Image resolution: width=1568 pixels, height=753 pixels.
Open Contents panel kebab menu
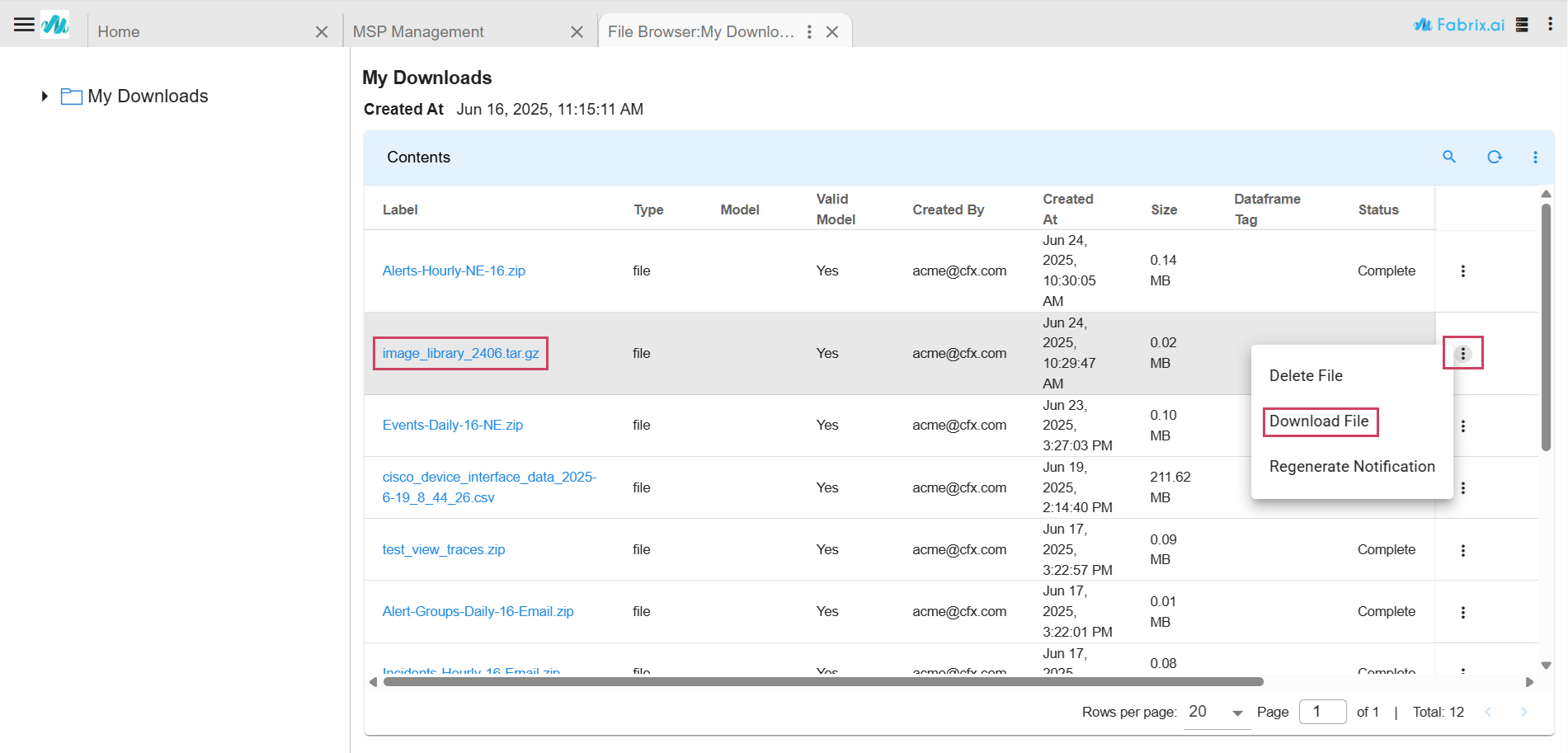click(x=1535, y=157)
